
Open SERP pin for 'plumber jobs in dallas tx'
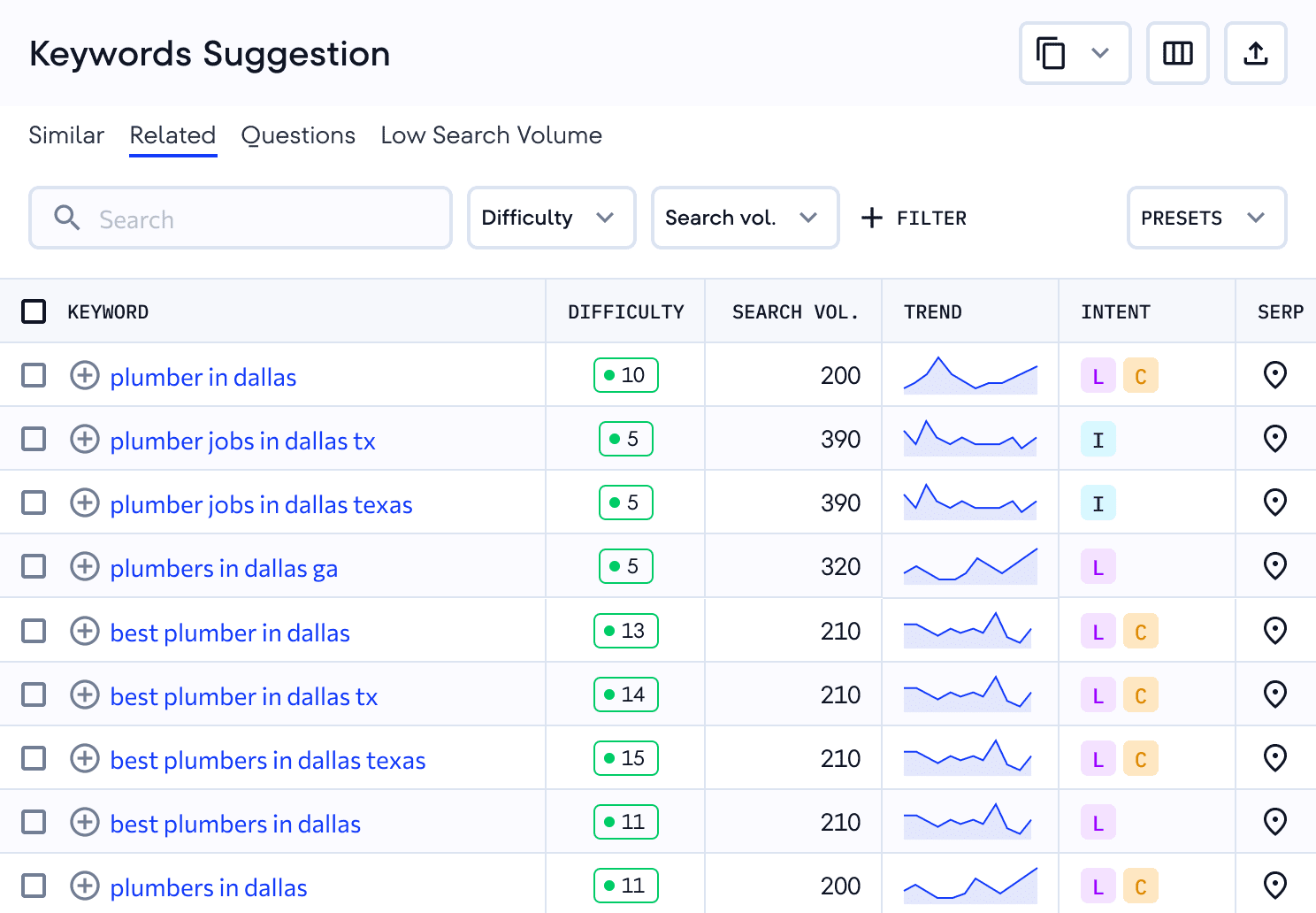coord(1274,439)
